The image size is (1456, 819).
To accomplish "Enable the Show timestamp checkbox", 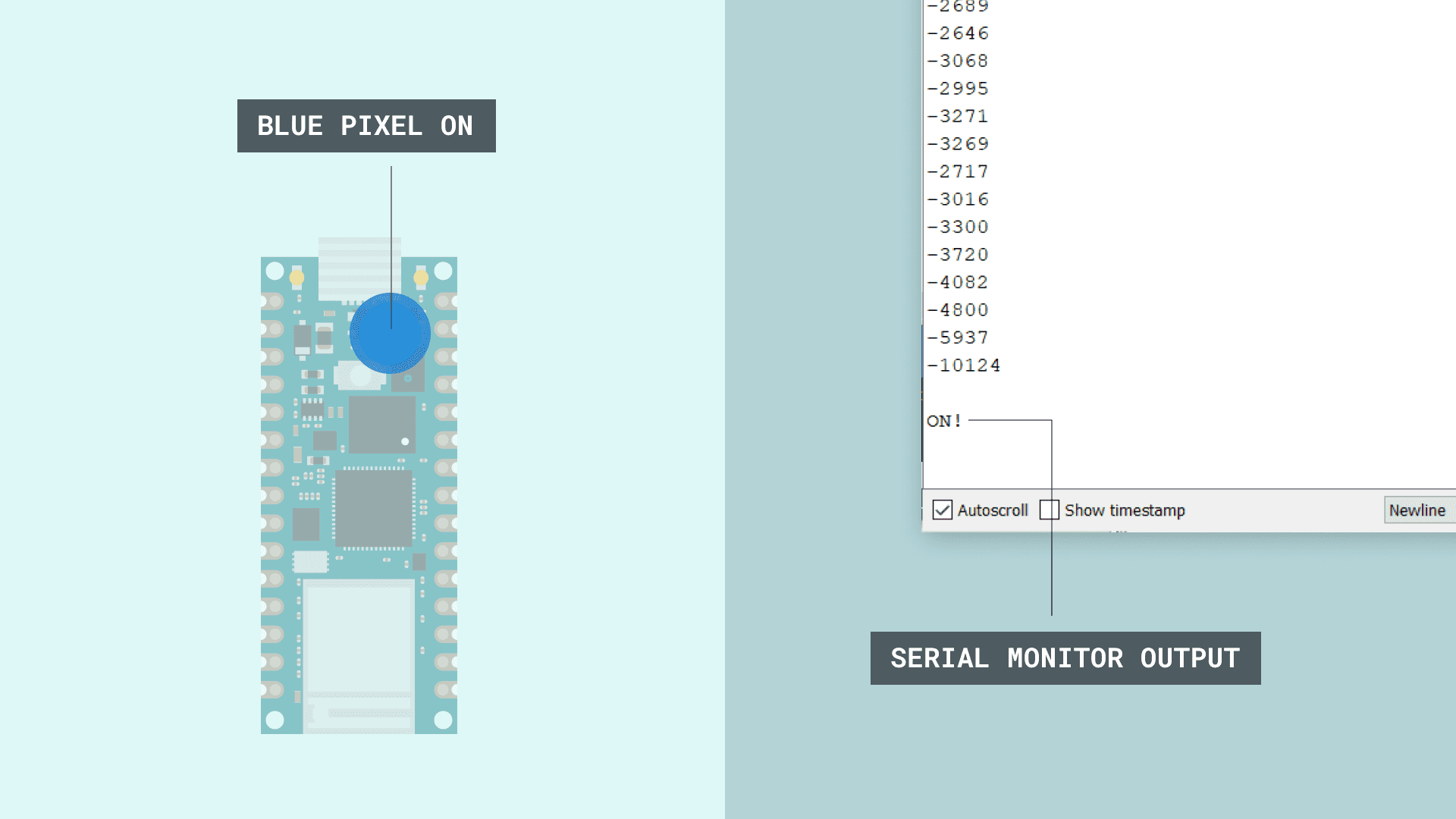I will point(1050,510).
